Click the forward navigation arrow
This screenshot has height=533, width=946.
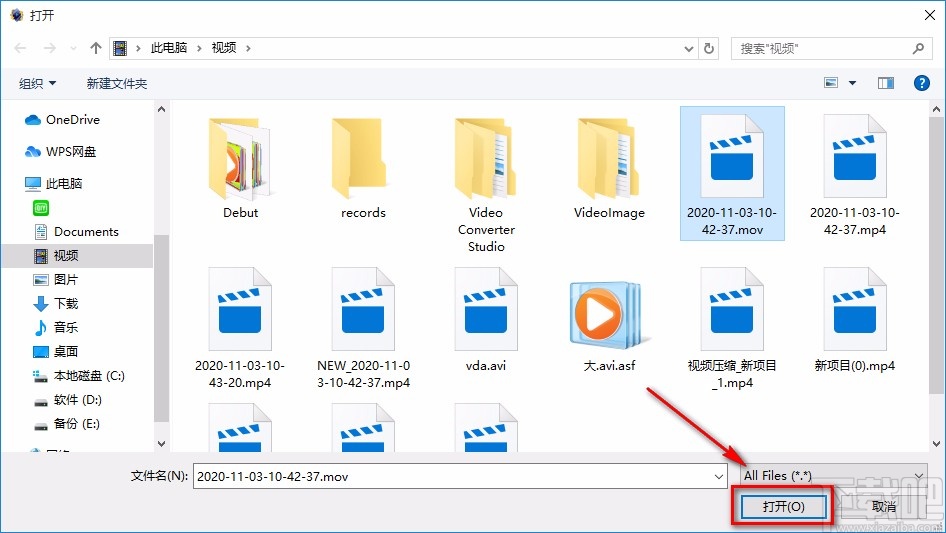49,48
